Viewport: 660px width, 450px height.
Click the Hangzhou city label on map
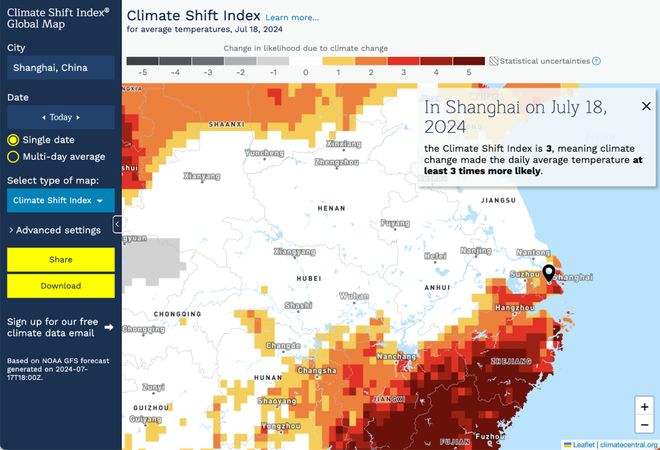[515, 308]
